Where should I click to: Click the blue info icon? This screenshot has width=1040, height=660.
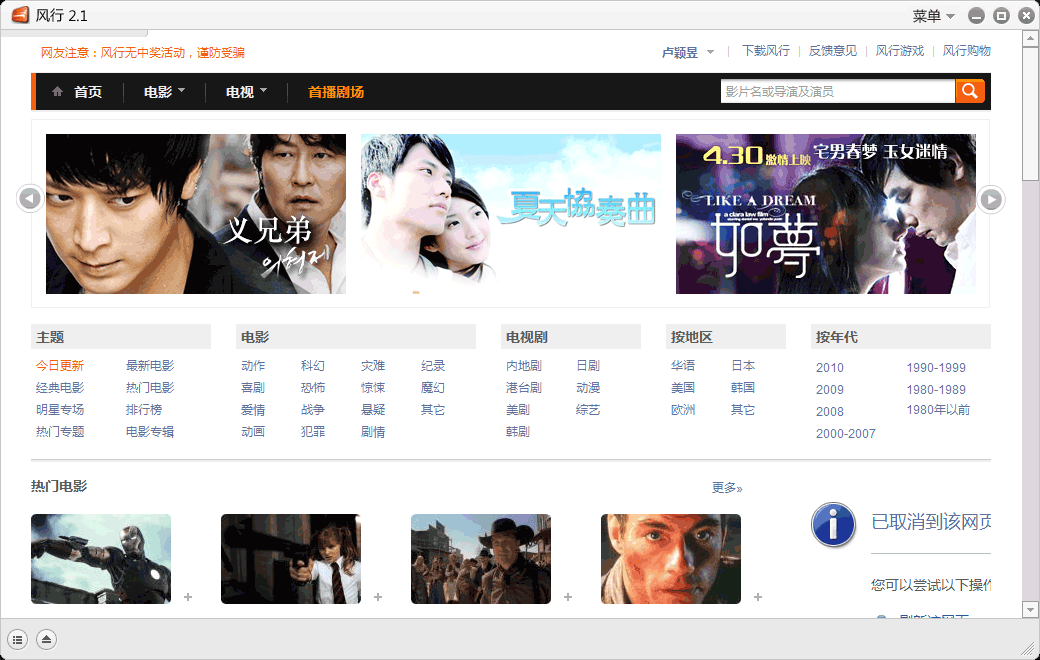pyautogui.click(x=833, y=523)
